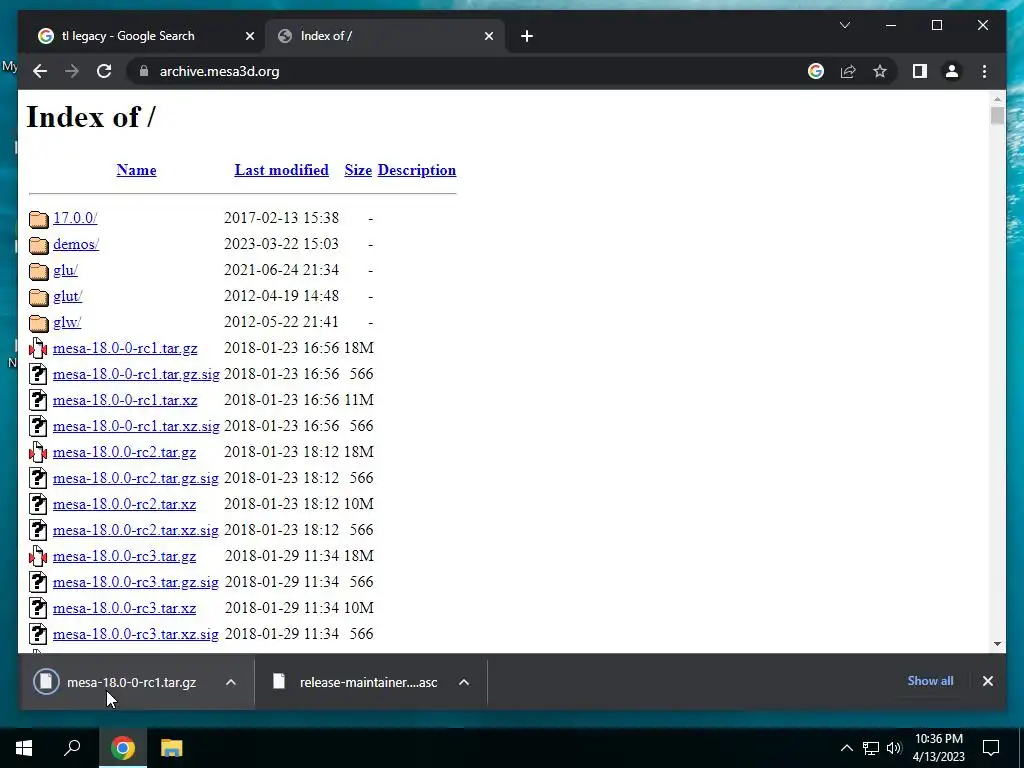The height and width of the screenshot is (768, 1024).
Task: Sort listing by Last modified
Action: (281, 170)
